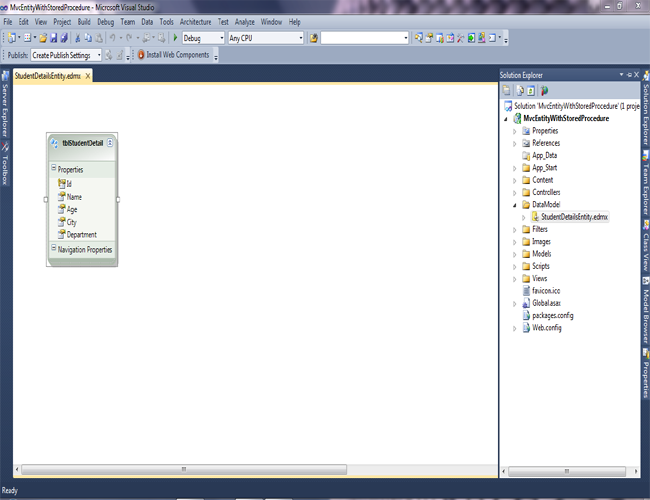Viewport: 650px width, 500px height.
Task: Select Global.asax in Solution Explorer
Action: 546,303
